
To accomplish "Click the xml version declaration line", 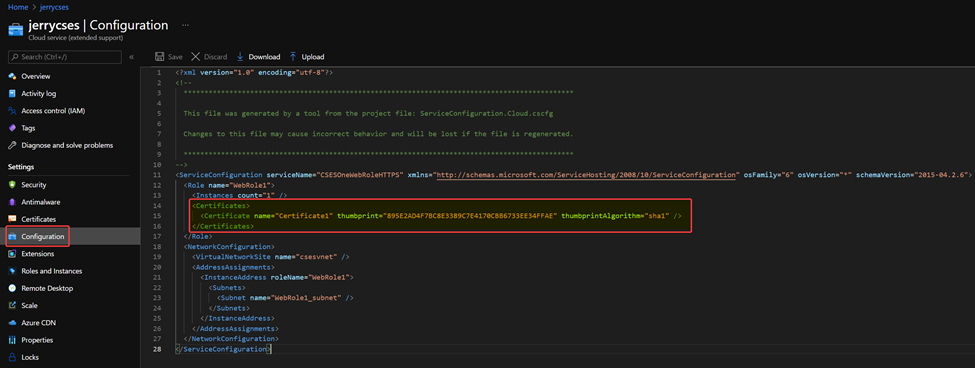I will click(254, 73).
